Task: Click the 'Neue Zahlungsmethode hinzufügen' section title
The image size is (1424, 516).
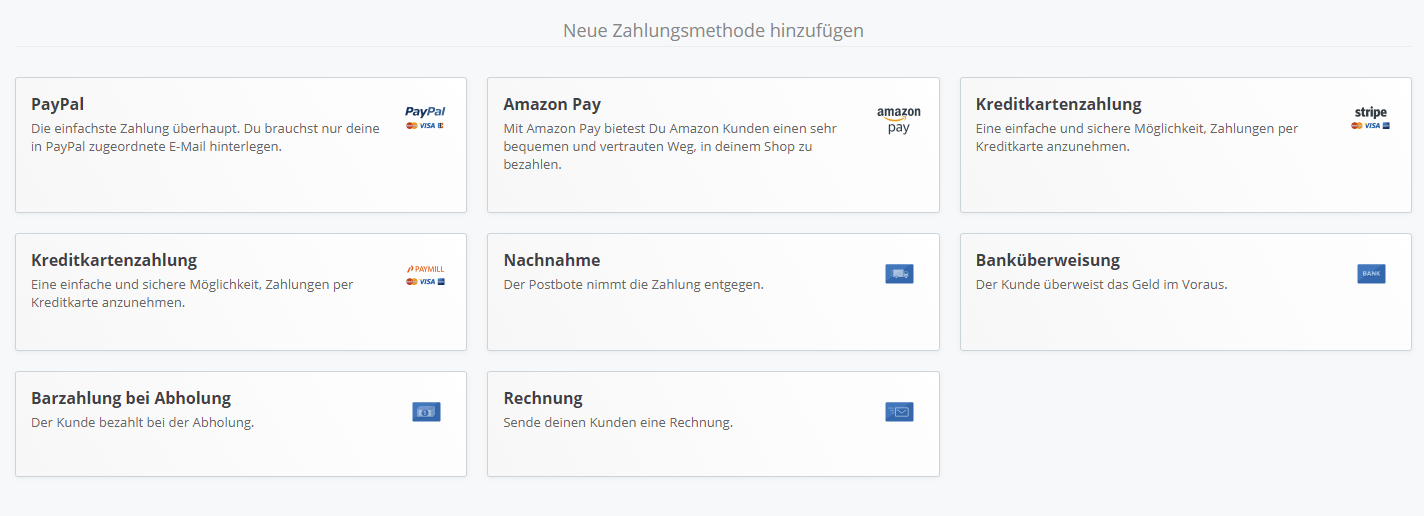Action: tap(713, 31)
